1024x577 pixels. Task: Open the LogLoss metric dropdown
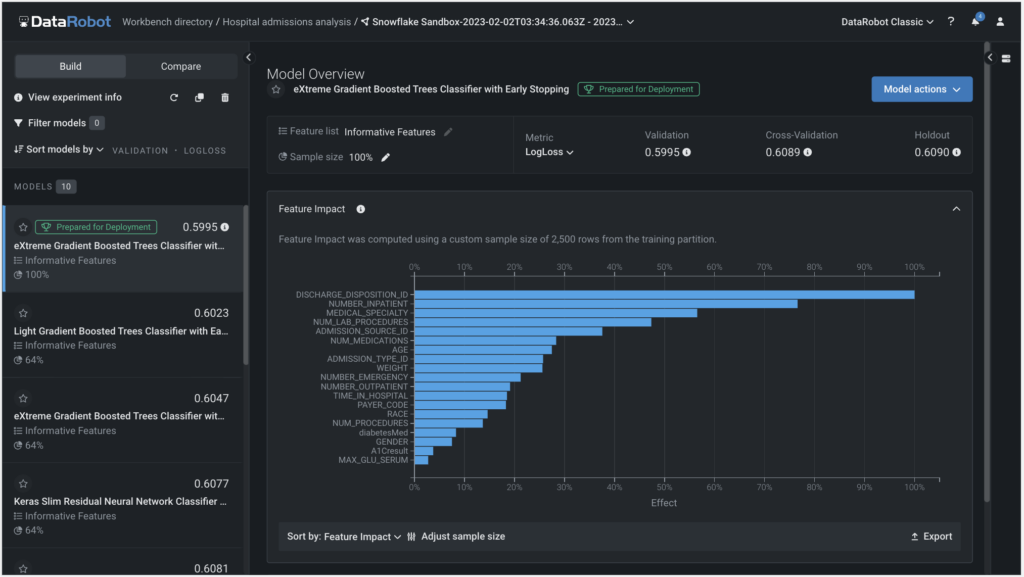point(549,152)
